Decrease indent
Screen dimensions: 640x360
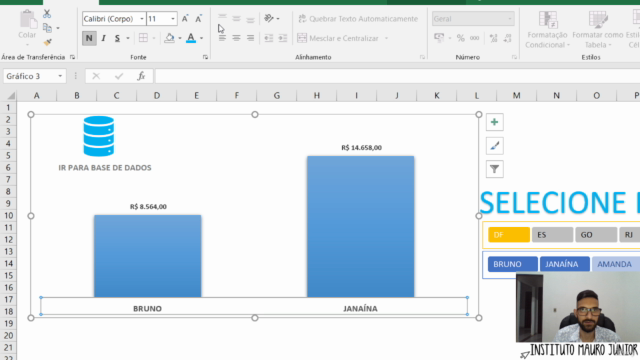click(x=269, y=38)
